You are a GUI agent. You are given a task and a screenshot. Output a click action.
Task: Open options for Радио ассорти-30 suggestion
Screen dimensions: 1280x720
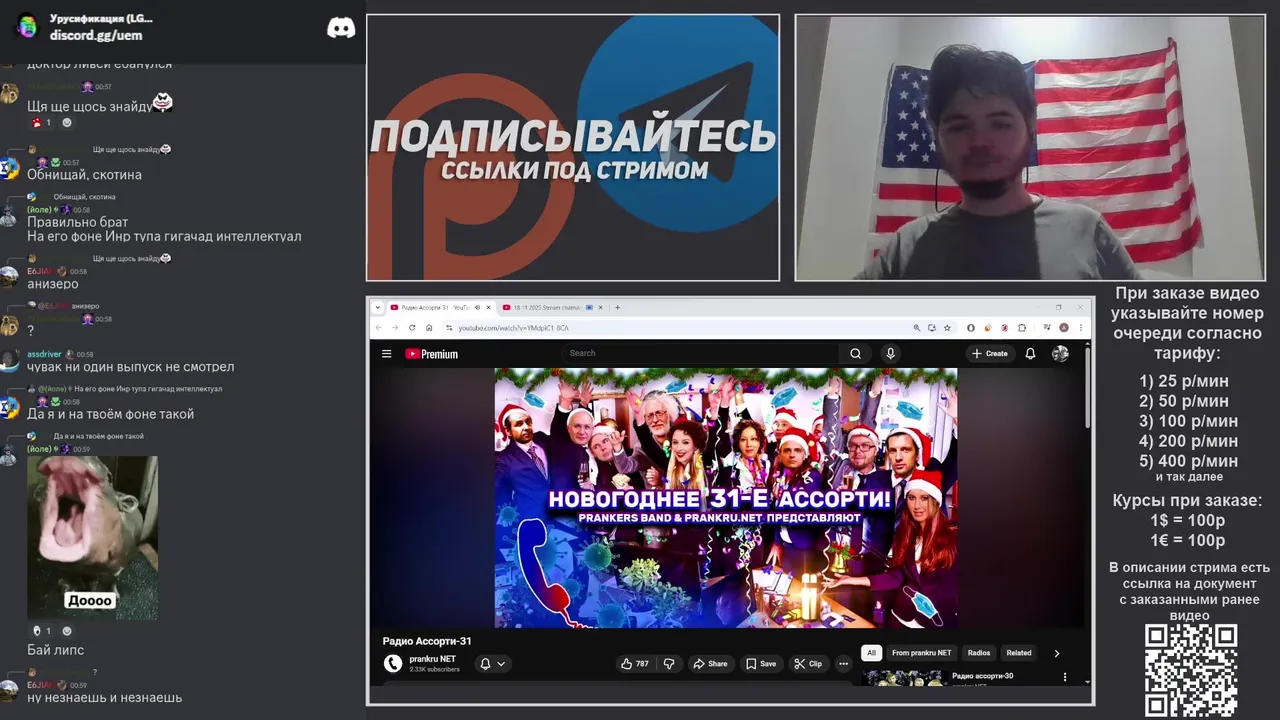1064,677
